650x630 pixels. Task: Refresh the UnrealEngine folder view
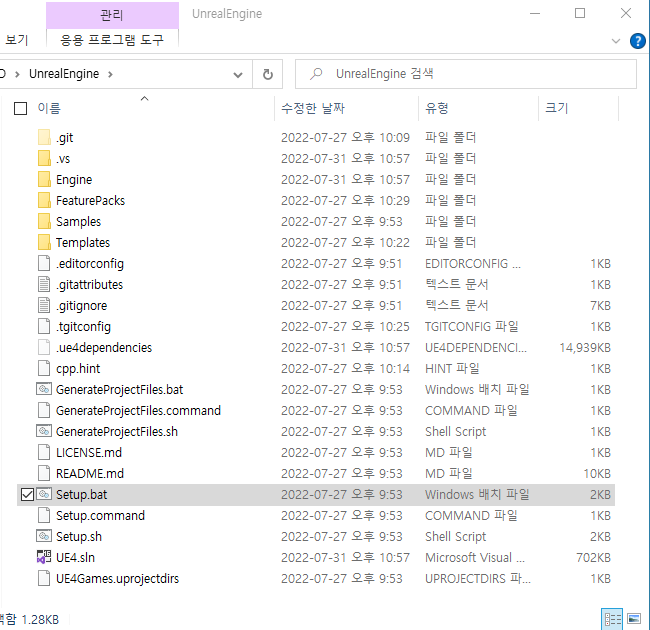click(268, 74)
